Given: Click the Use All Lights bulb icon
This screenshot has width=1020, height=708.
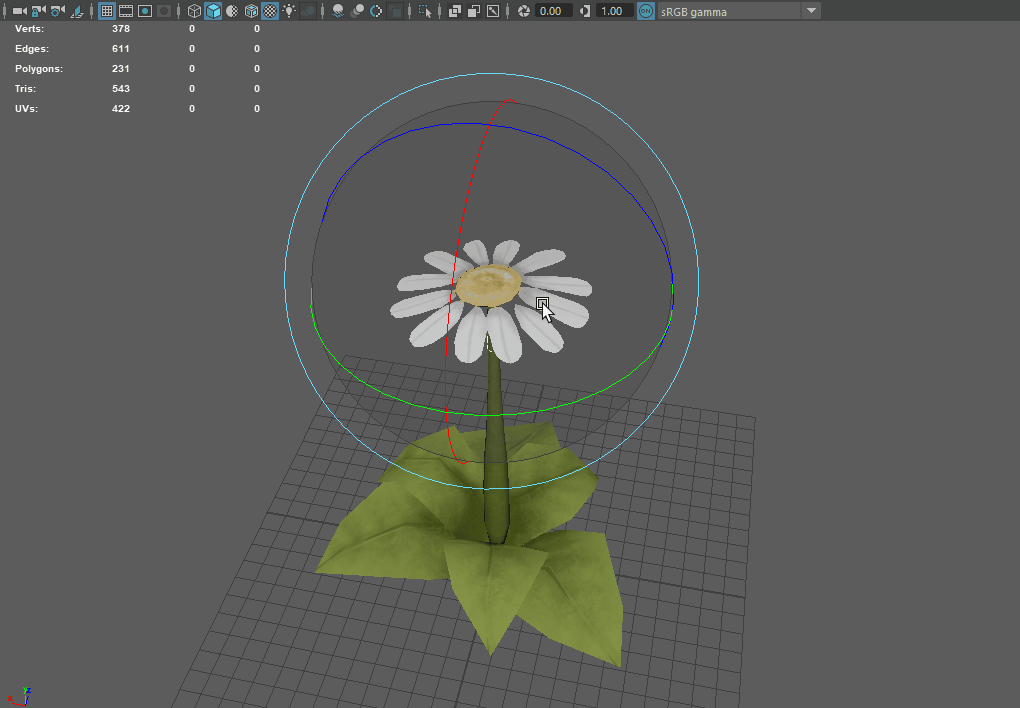Looking at the screenshot, I should [x=289, y=11].
